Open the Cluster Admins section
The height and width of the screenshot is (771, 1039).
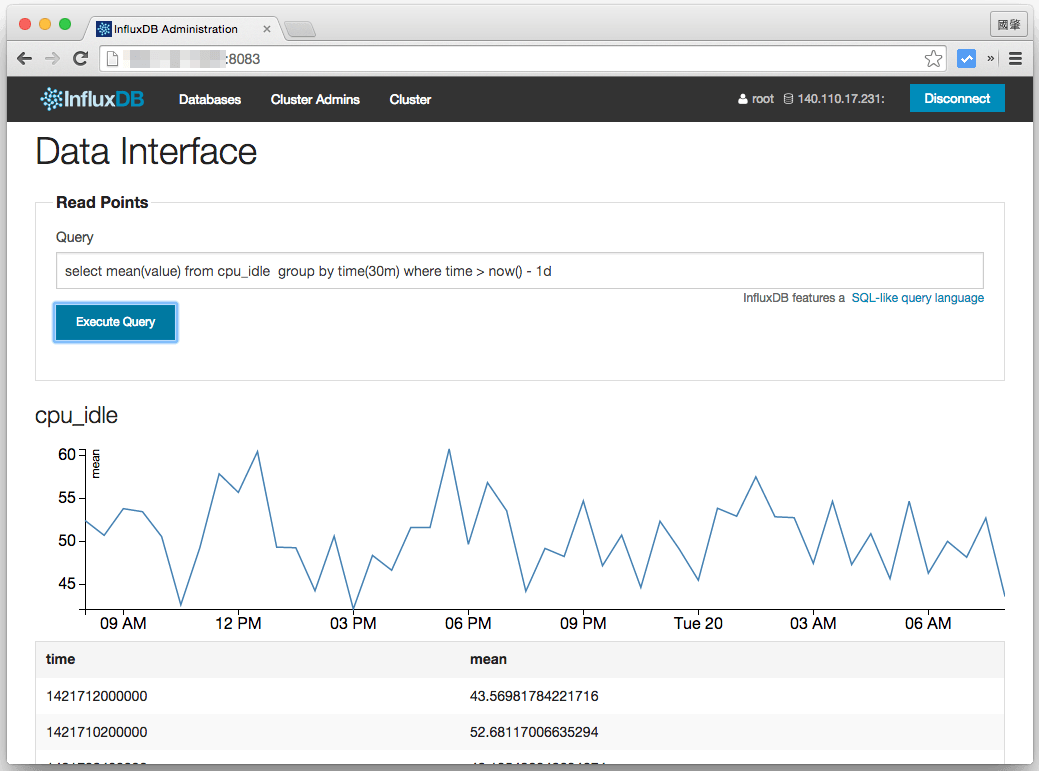point(315,99)
